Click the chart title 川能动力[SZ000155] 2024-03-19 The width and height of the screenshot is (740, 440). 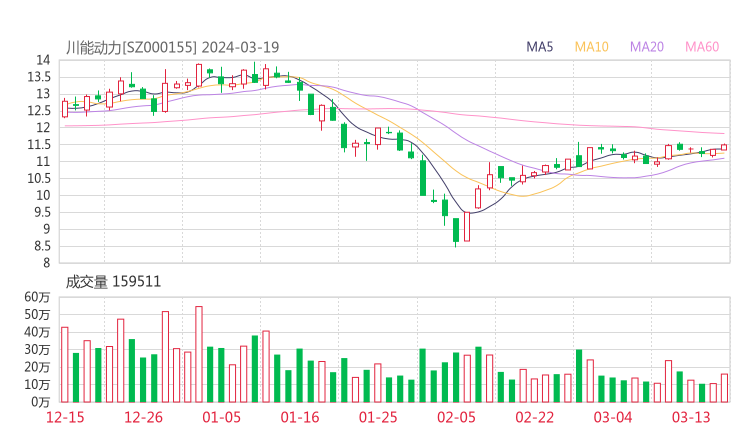[x=172, y=47]
